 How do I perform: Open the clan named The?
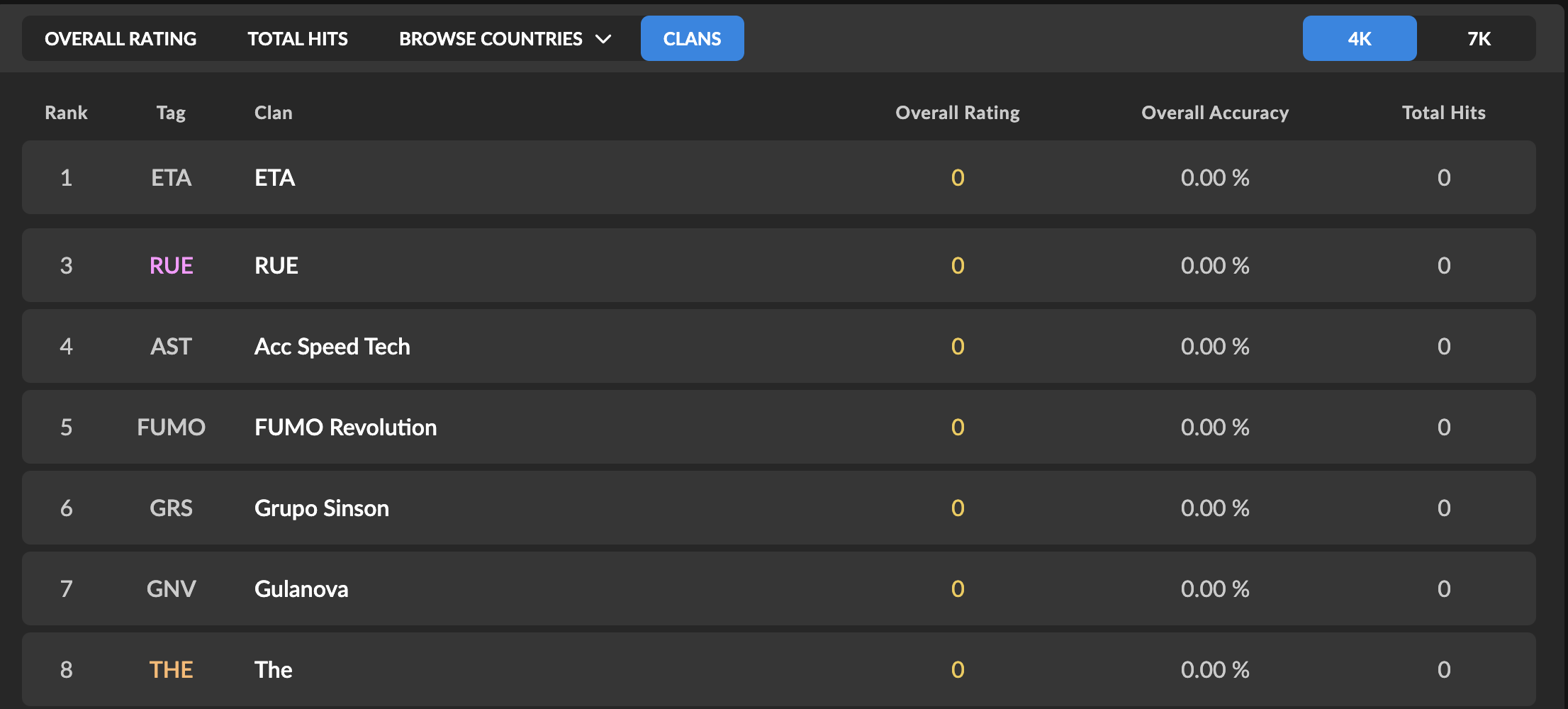click(x=273, y=670)
